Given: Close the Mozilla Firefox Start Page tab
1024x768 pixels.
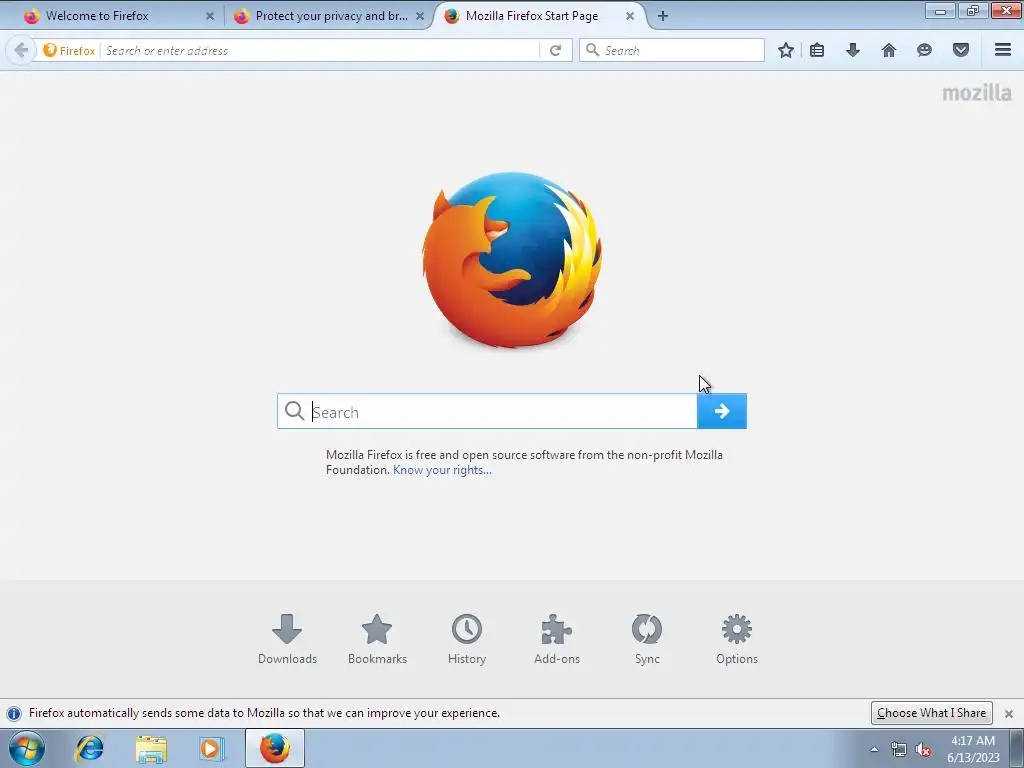Looking at the screenshot, I should (x=630, y=16).
